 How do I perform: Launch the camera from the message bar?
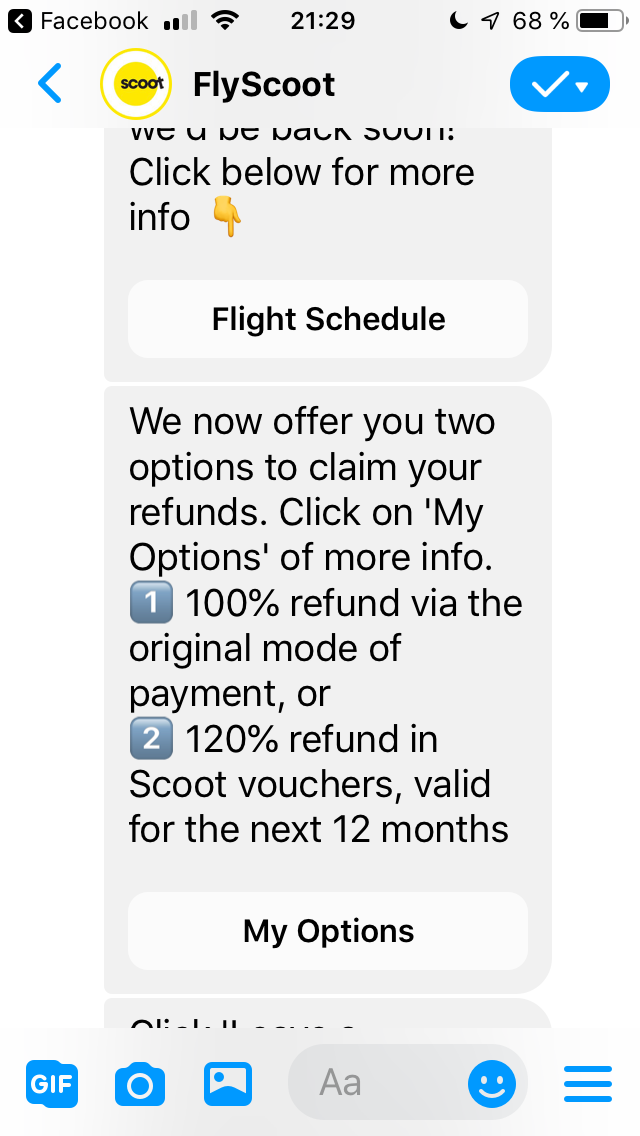pos(140,1085)
